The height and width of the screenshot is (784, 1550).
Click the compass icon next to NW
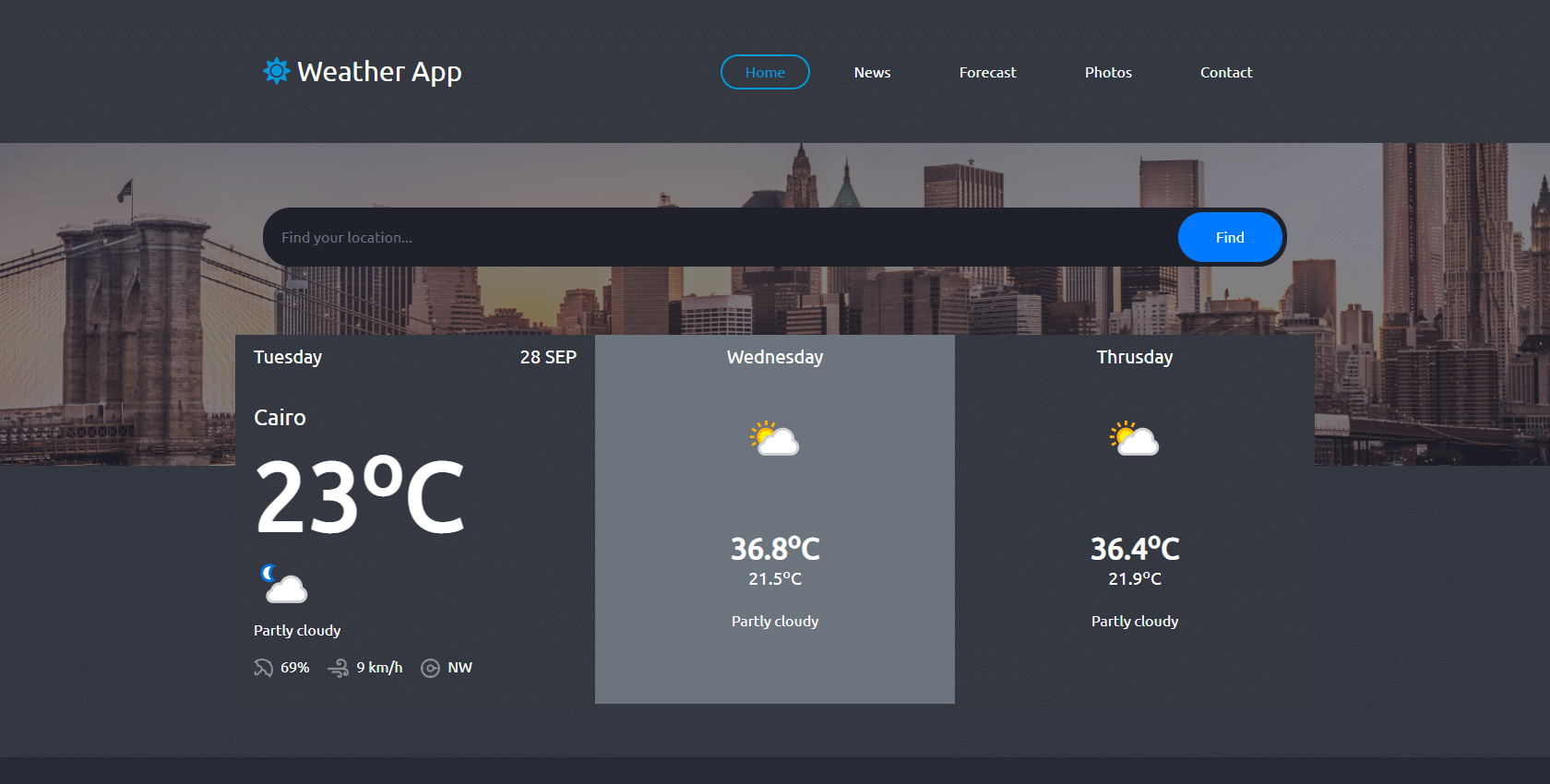pyautogui.click(x=430, y=668)
